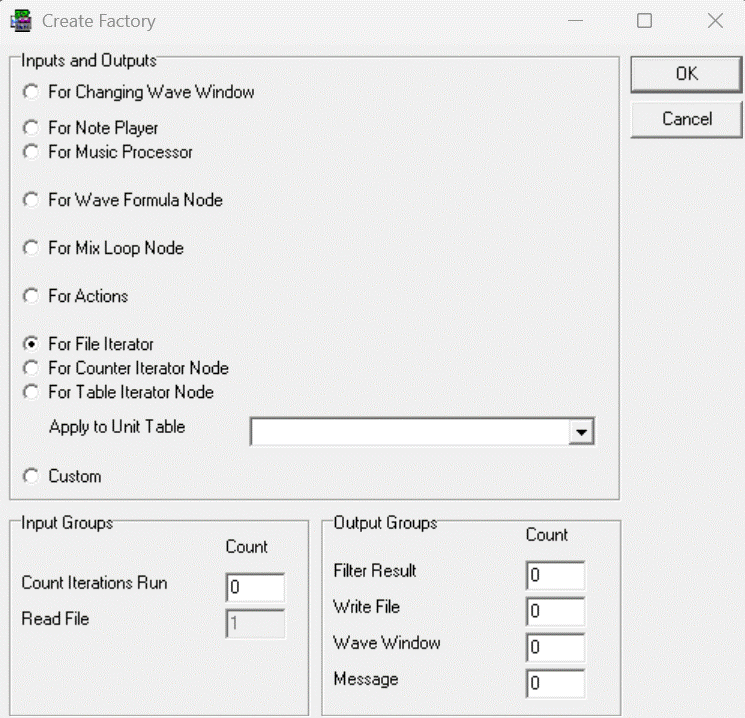The width and height of the screenshot is (745, 718).
Task: Click the Wave Window count input
Action: (555, 647)
